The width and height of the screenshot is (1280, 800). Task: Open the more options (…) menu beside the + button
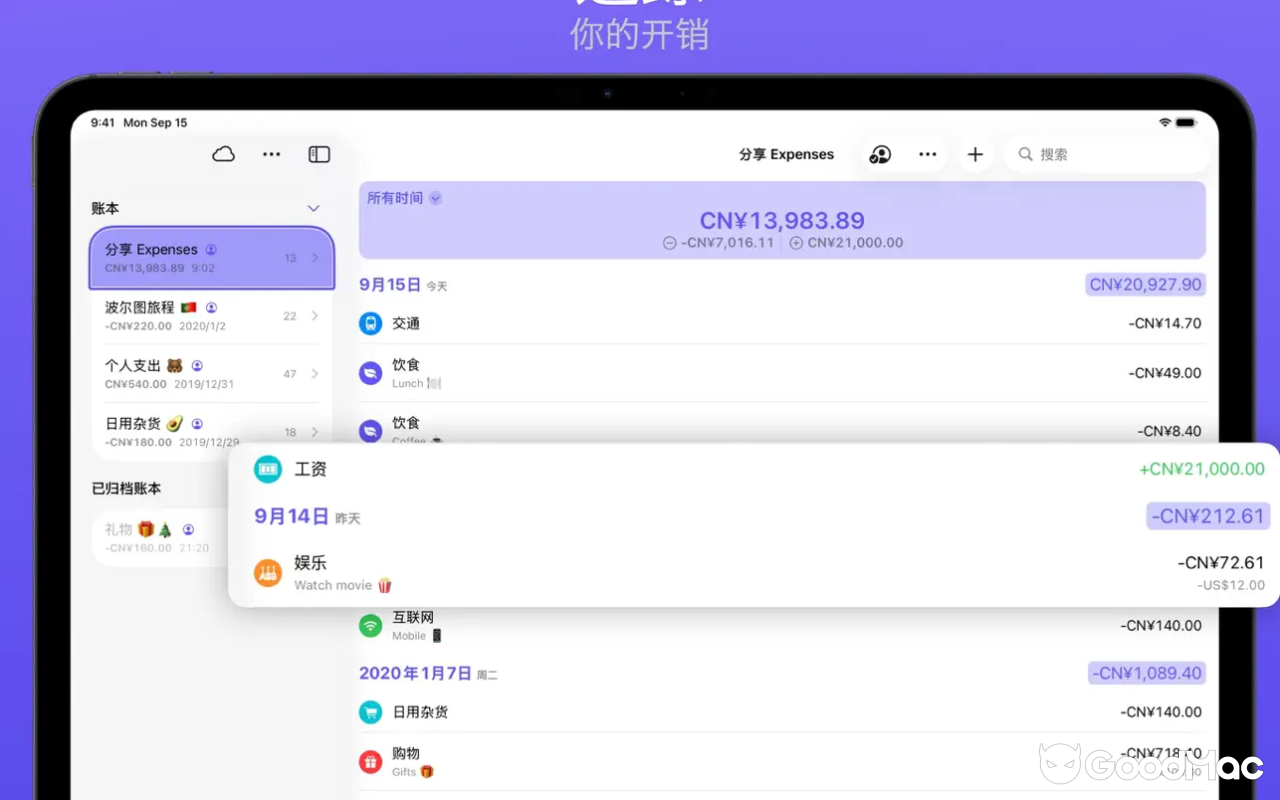click(927, 154)
